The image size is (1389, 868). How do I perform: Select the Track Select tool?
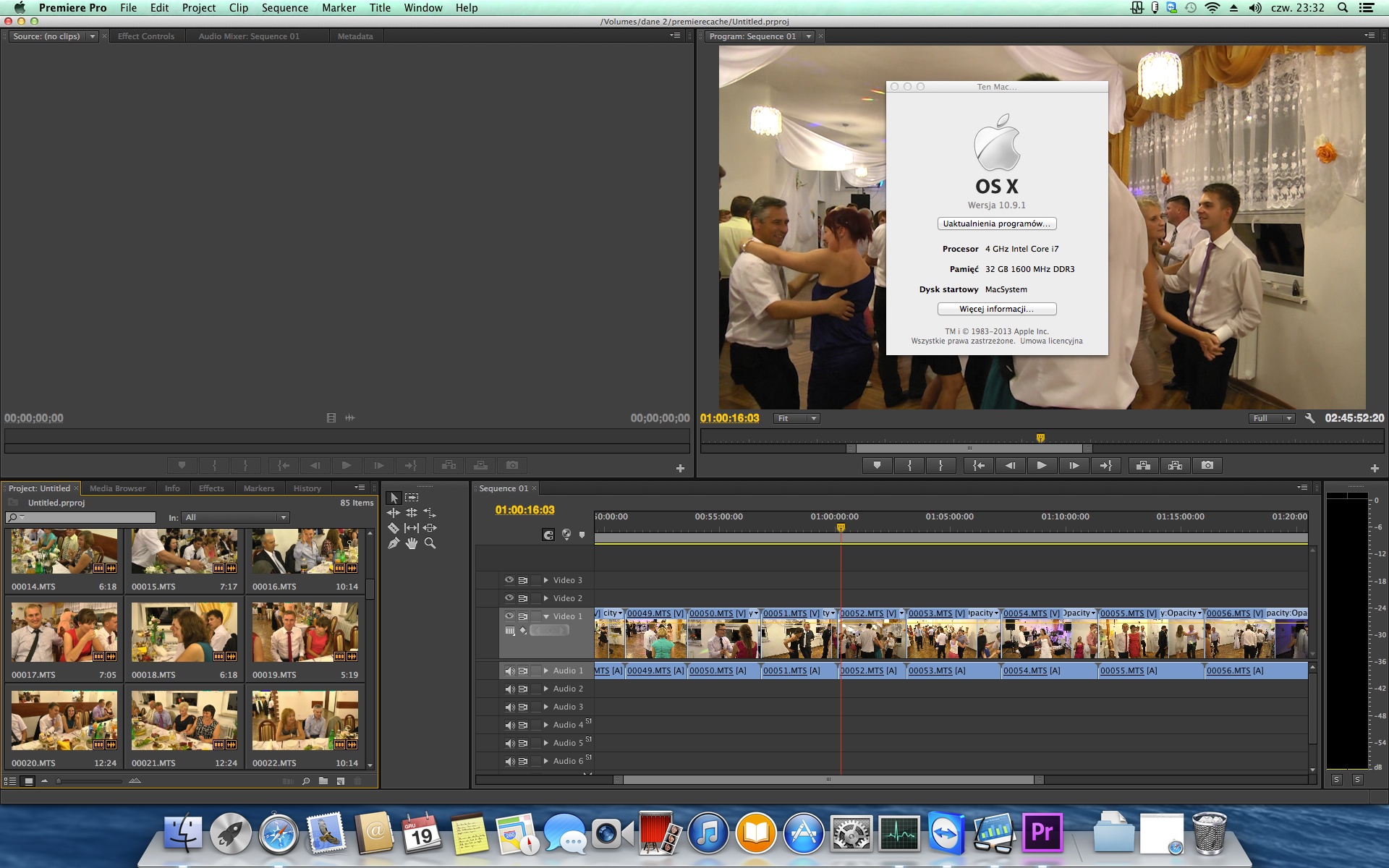pos(412,498)
